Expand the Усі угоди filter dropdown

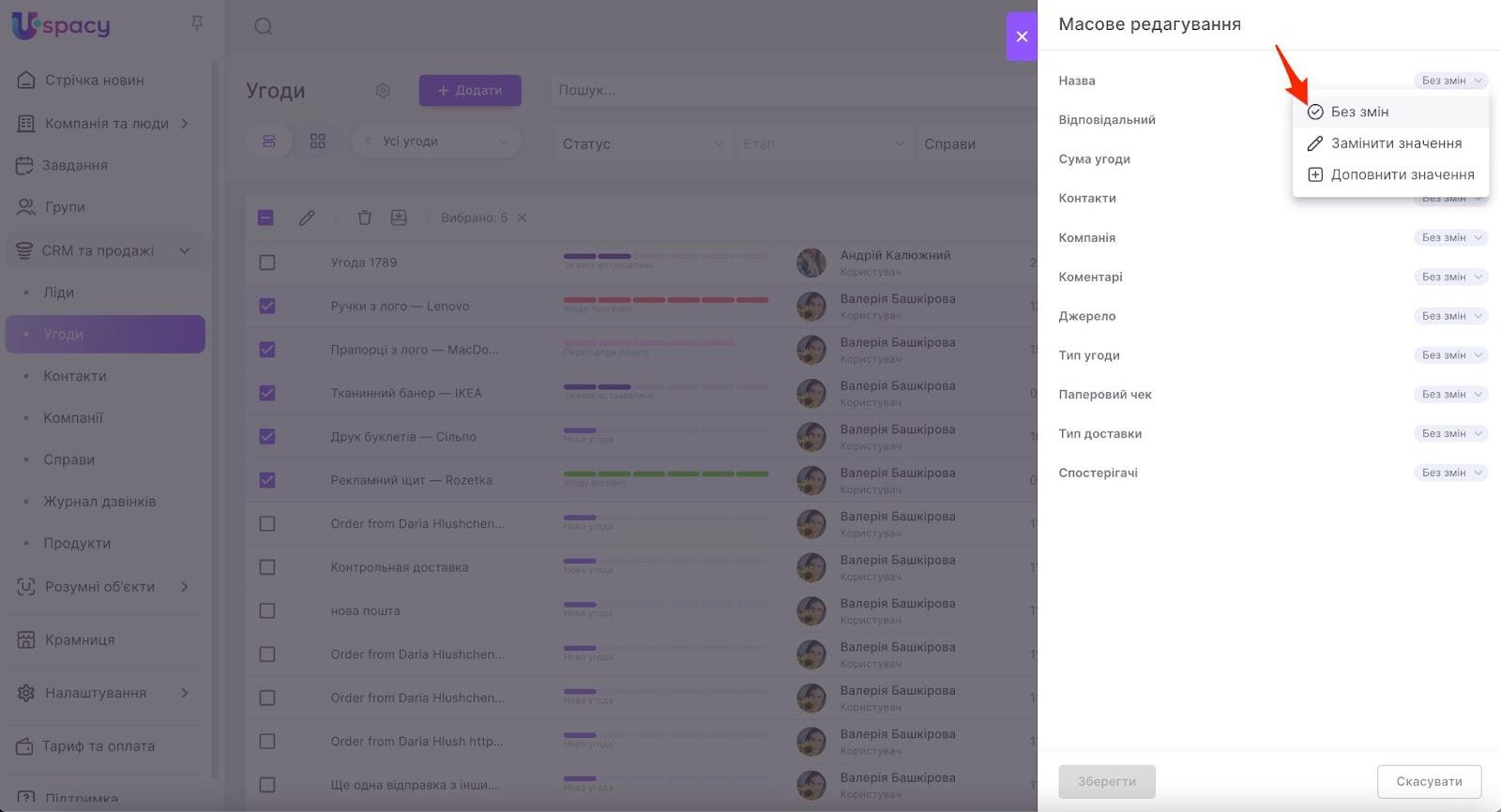(436, 142)
